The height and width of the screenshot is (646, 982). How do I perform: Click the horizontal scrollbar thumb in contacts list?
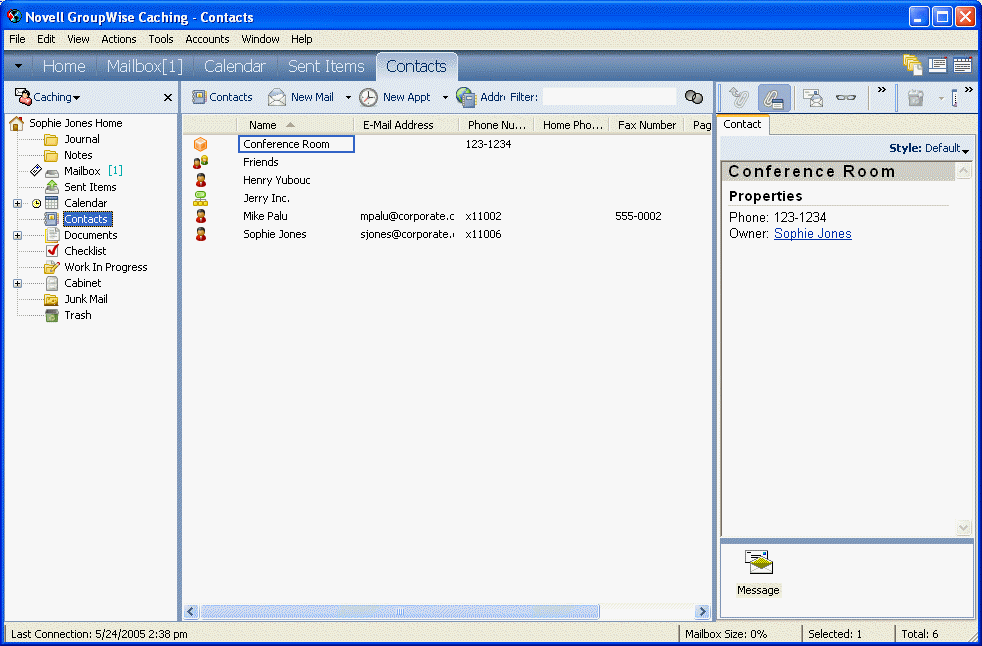(x=400, y=612)
